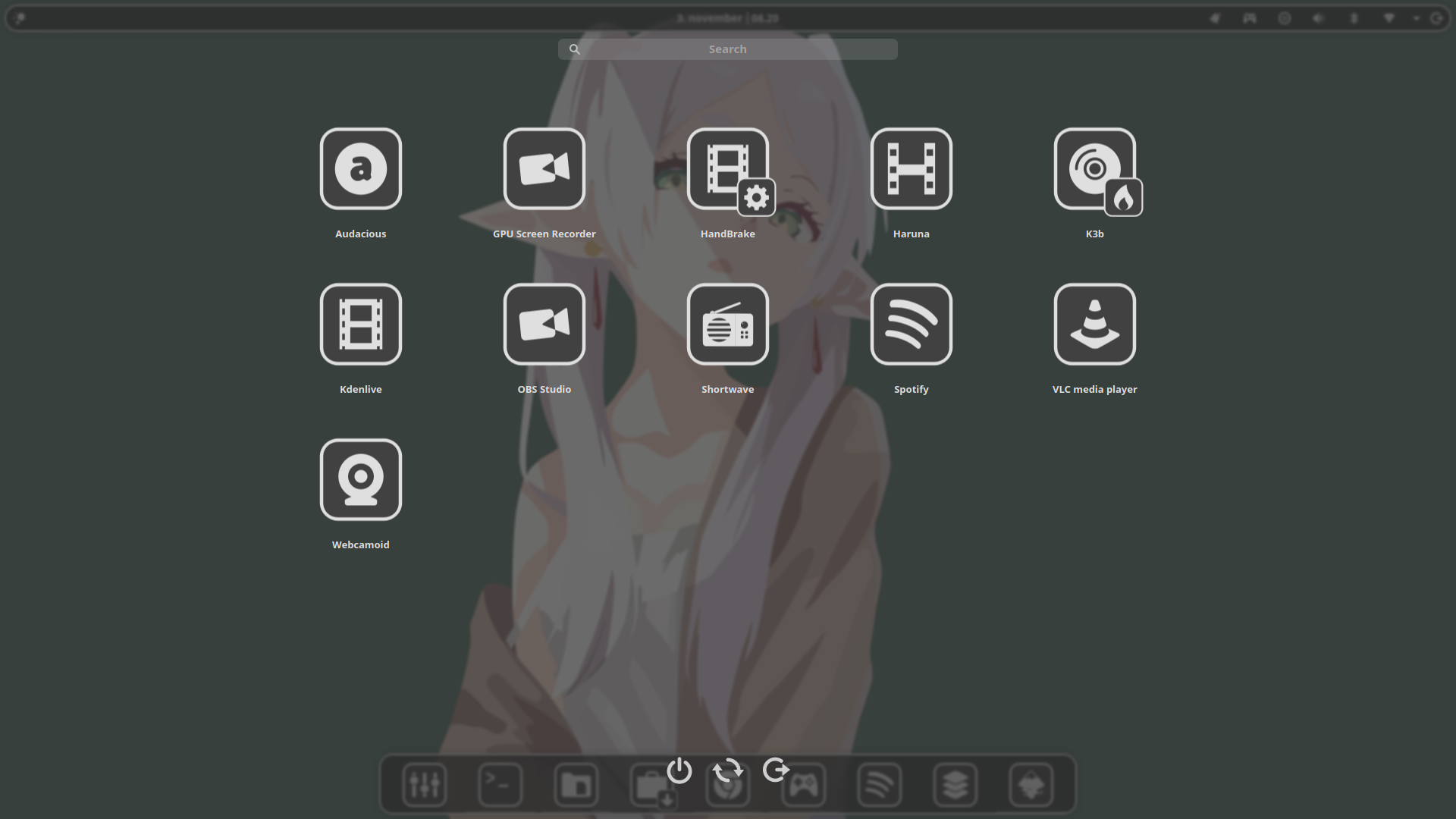Viewport: 1456px width, 819px height.
Task: Open VLC media player
Action: click(1094, 324)
